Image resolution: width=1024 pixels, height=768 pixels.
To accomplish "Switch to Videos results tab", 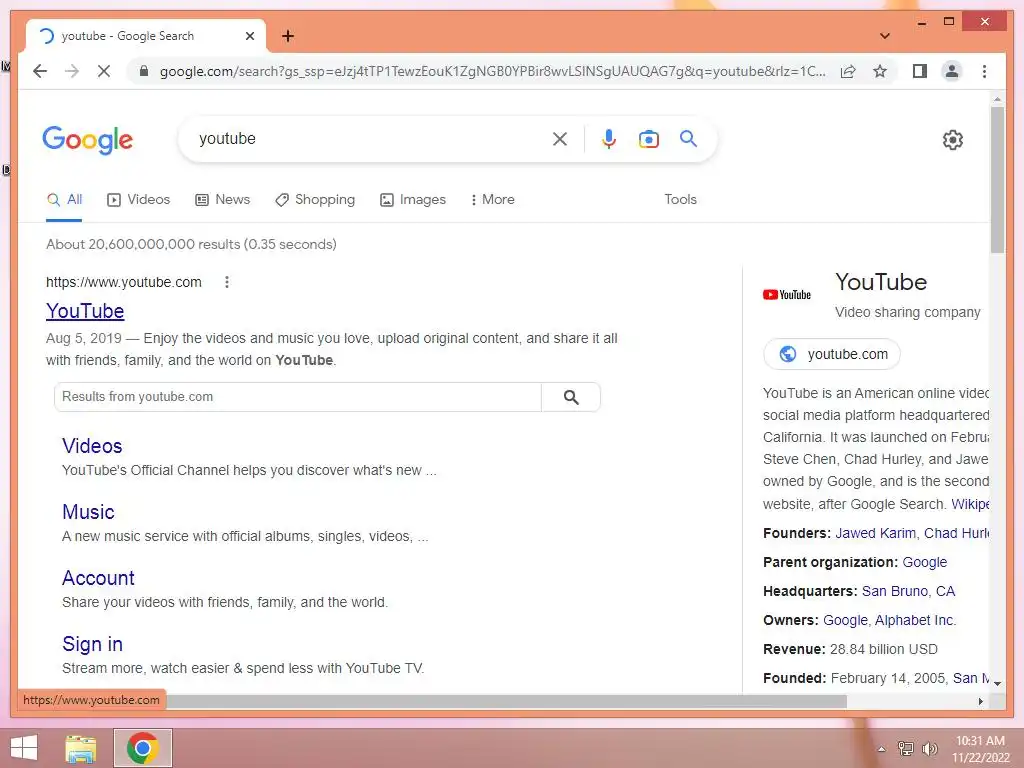I will click(x=138, y=200).
